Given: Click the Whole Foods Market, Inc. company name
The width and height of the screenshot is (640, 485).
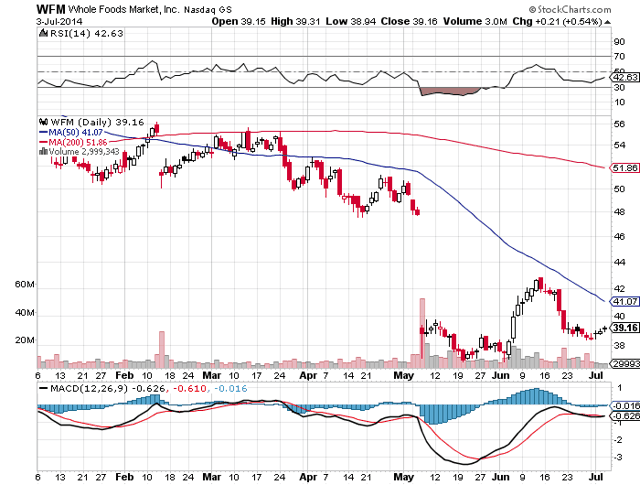Looking at the screenshot, I should 124,9.
